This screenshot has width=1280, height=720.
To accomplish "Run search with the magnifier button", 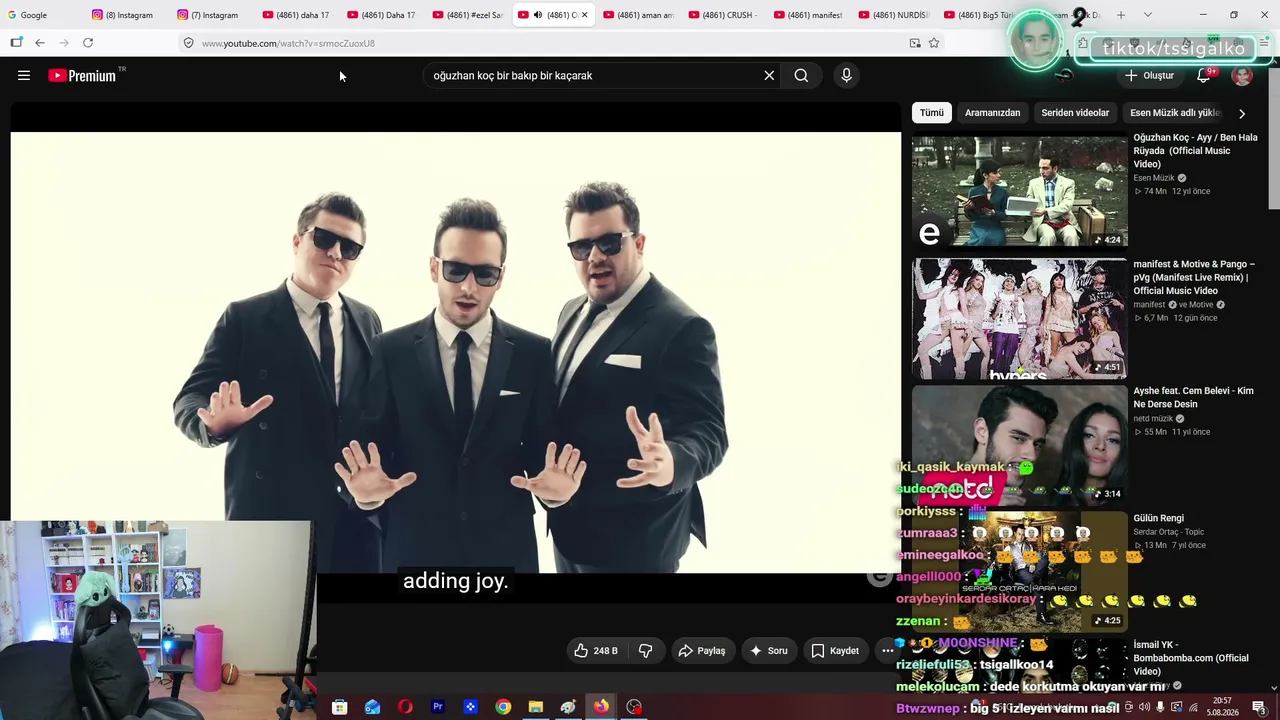I will 801,75.
